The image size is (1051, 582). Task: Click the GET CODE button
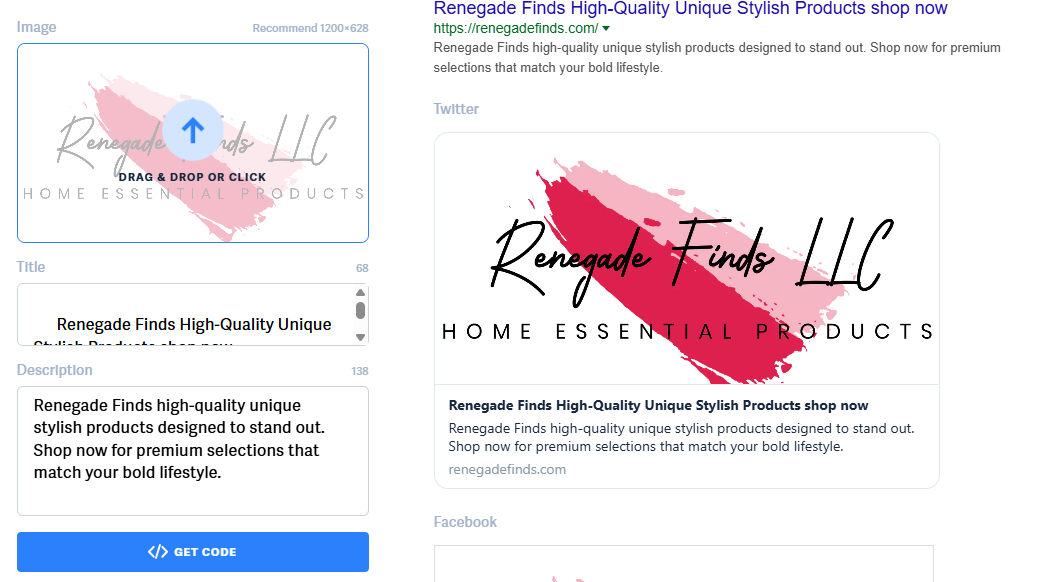(193, 552)
